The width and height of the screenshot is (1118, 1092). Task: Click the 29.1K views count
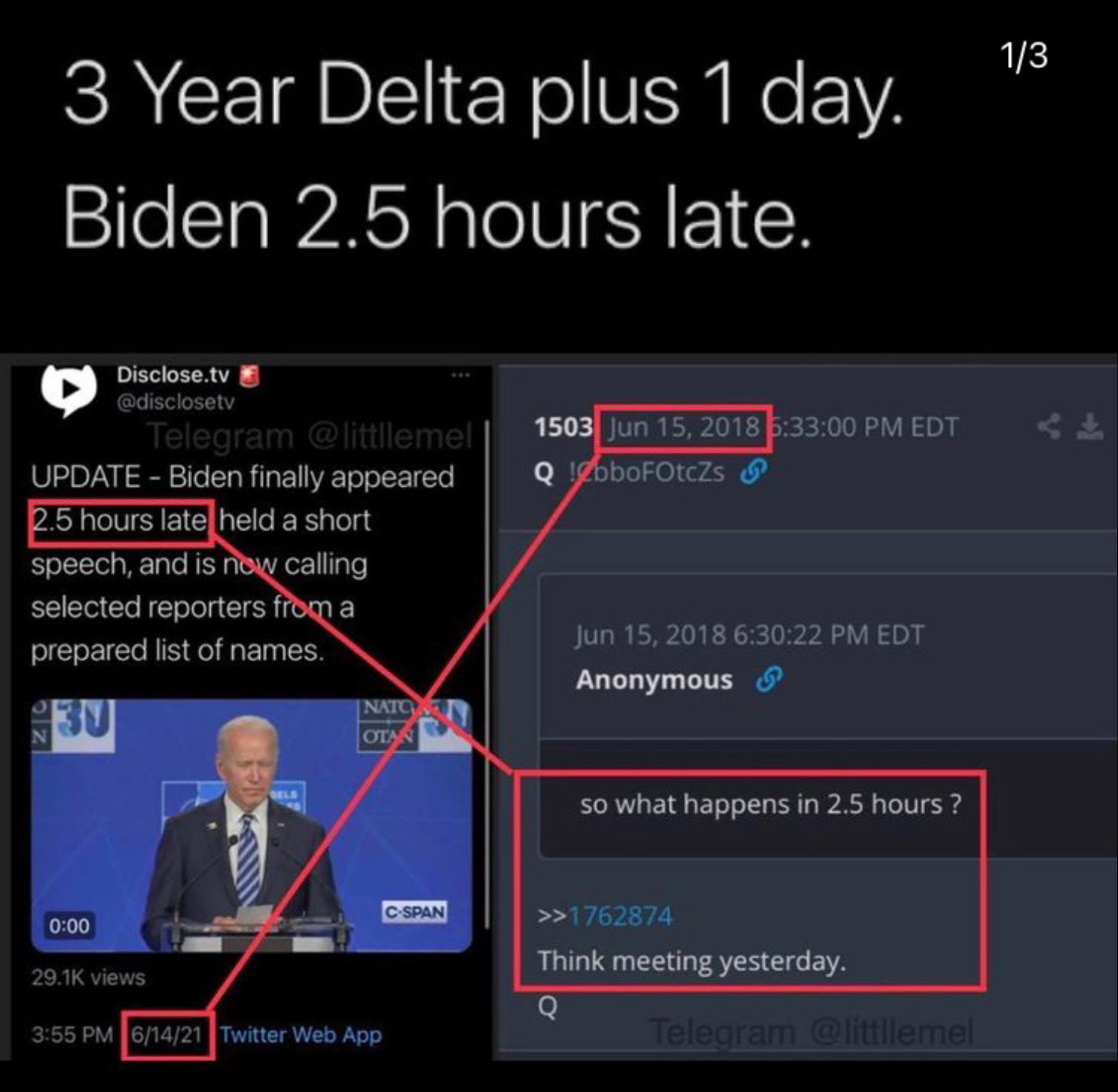tap(88, 977)
